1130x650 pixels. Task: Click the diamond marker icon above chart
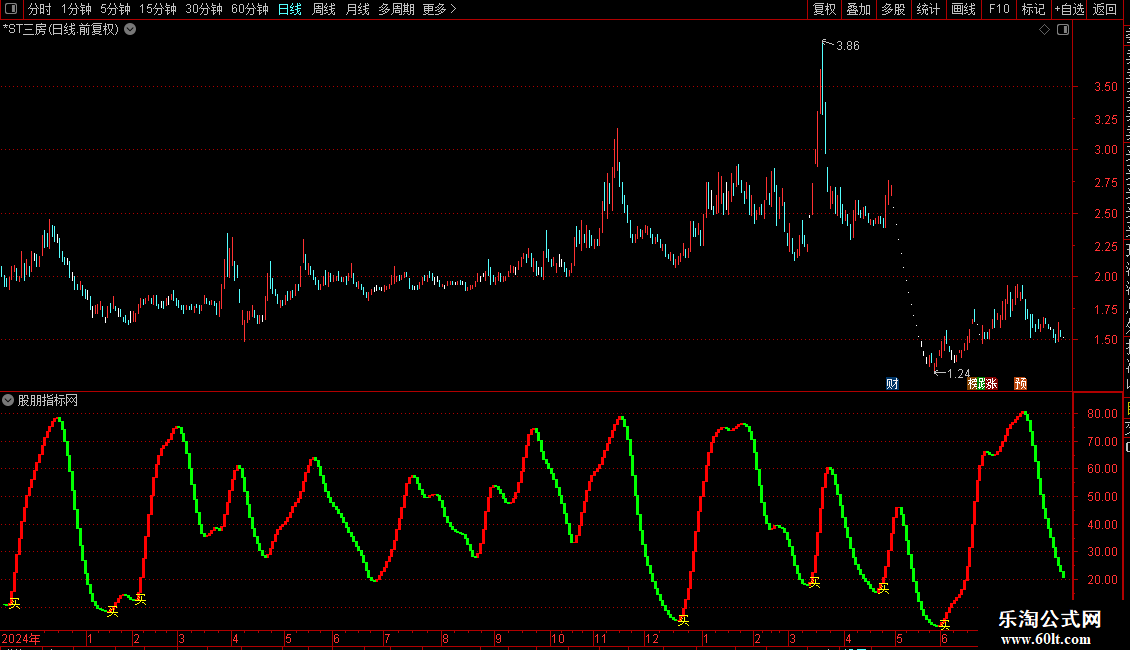click(x=1044, y=30)
